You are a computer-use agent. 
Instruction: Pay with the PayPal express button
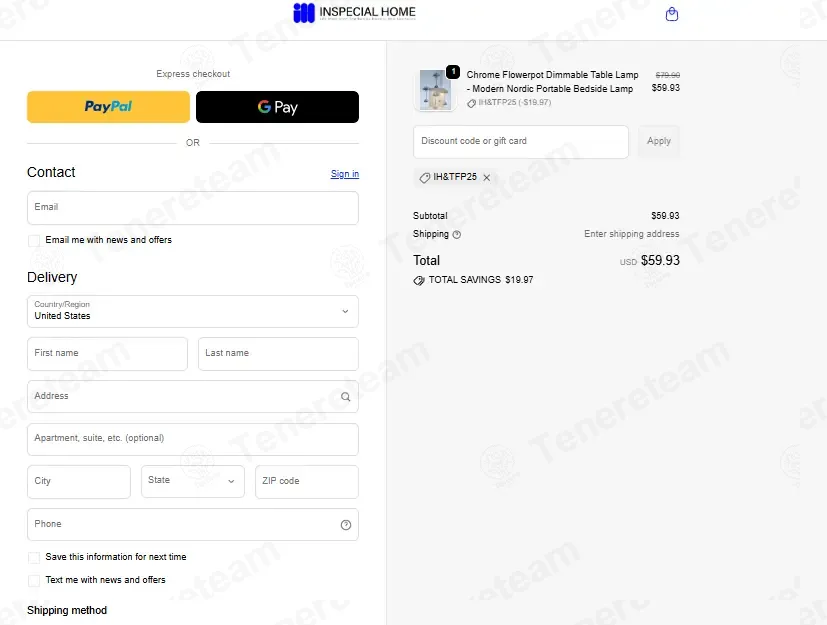pos(108,107)
